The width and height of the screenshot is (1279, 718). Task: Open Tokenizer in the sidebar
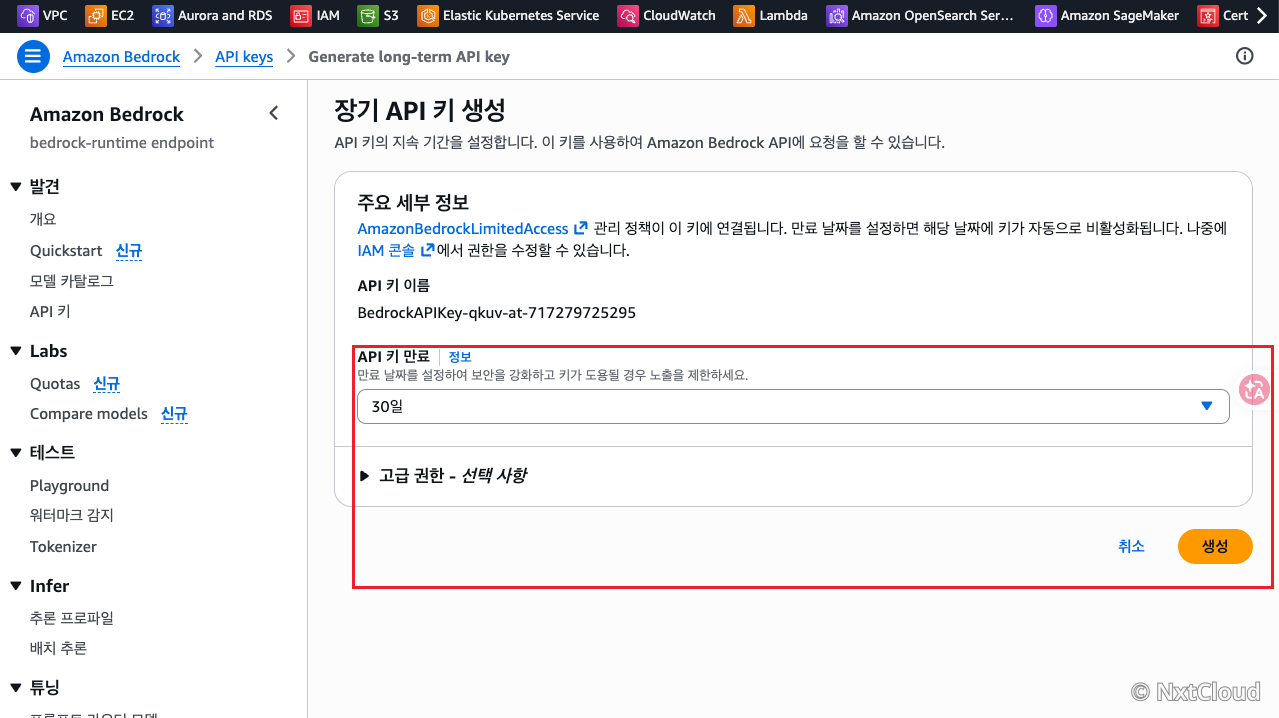click(x=63, y=547)
